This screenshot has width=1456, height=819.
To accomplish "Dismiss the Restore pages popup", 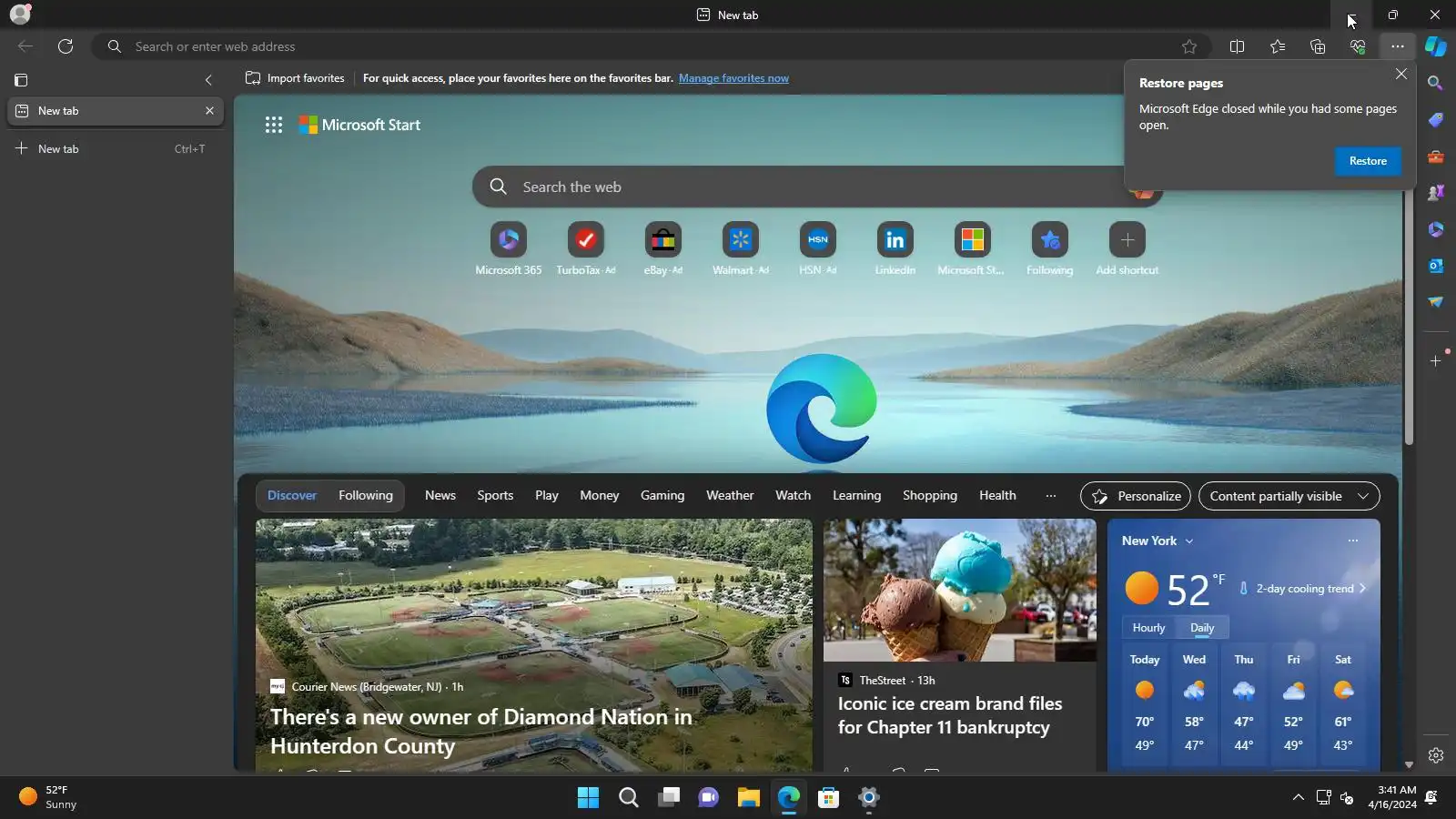I will point(1401,74).
